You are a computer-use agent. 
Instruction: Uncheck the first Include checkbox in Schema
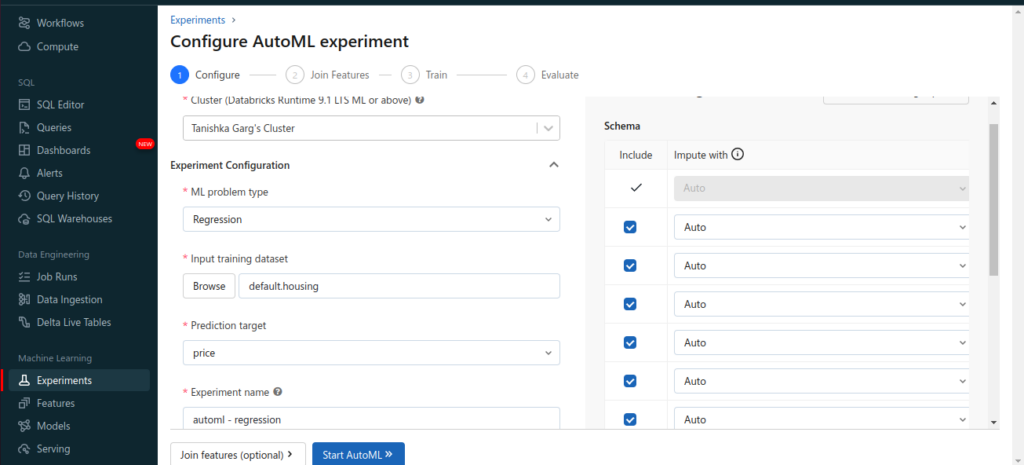click(x=630, y=227)
